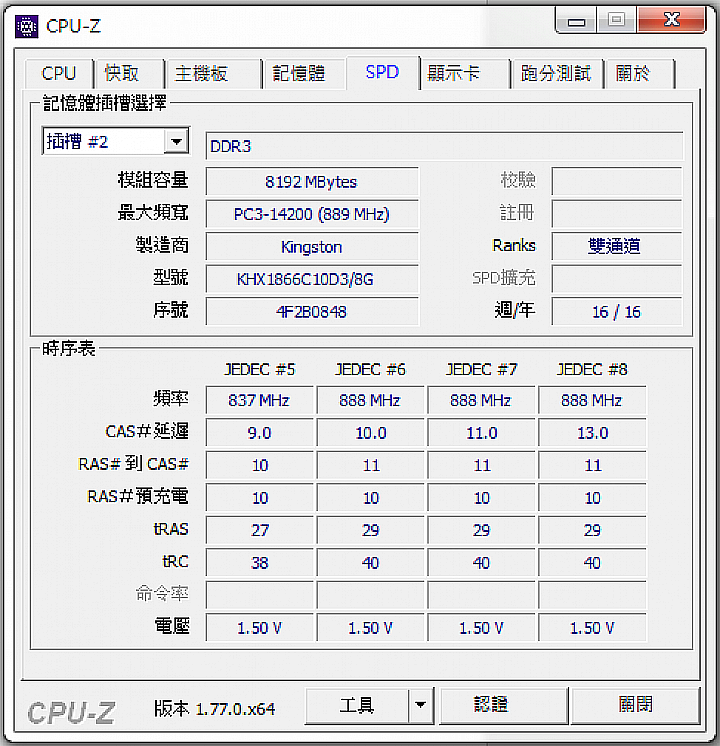Click the DDR3 memory type field

(444, 147)
